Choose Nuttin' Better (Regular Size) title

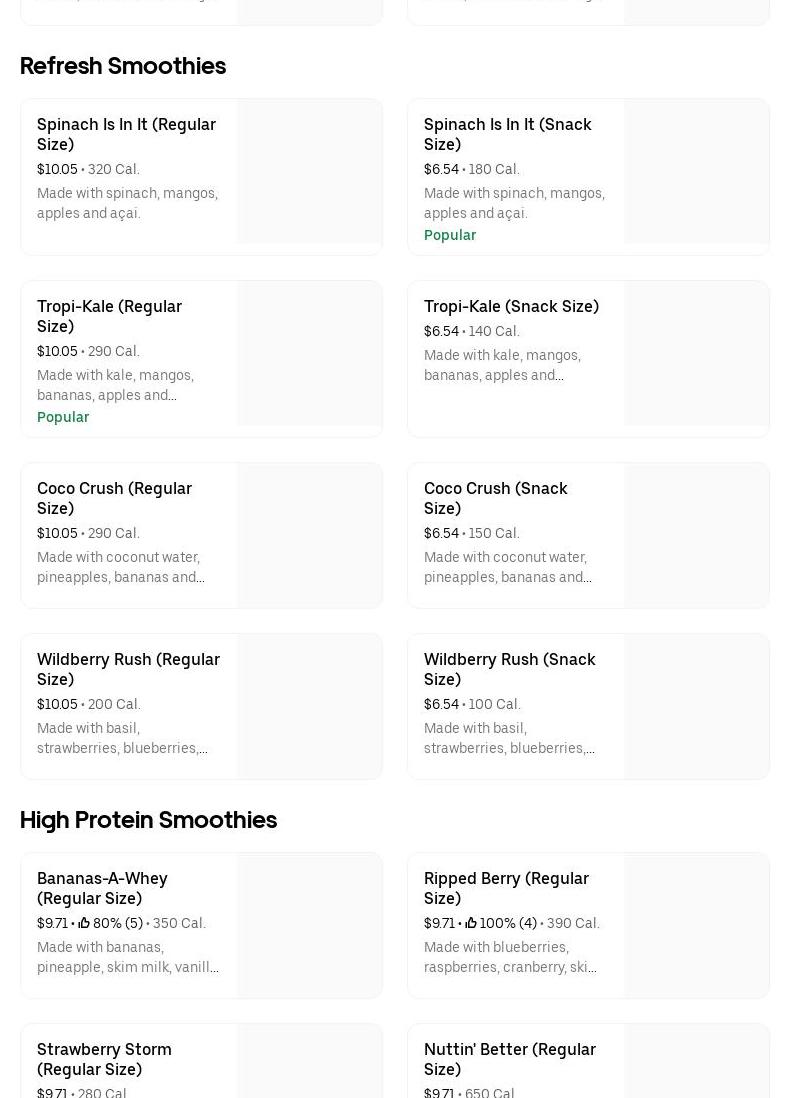coord(509,1059)
